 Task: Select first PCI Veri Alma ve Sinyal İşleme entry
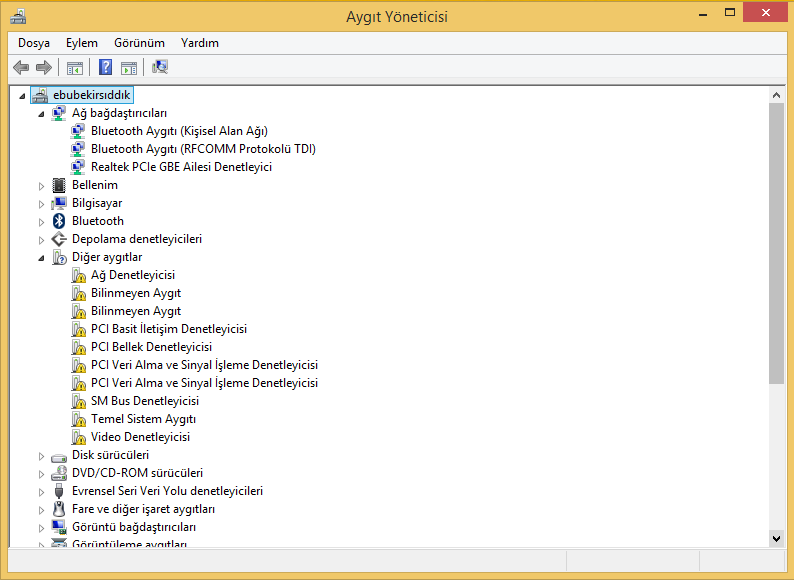[x=204, y=365]
